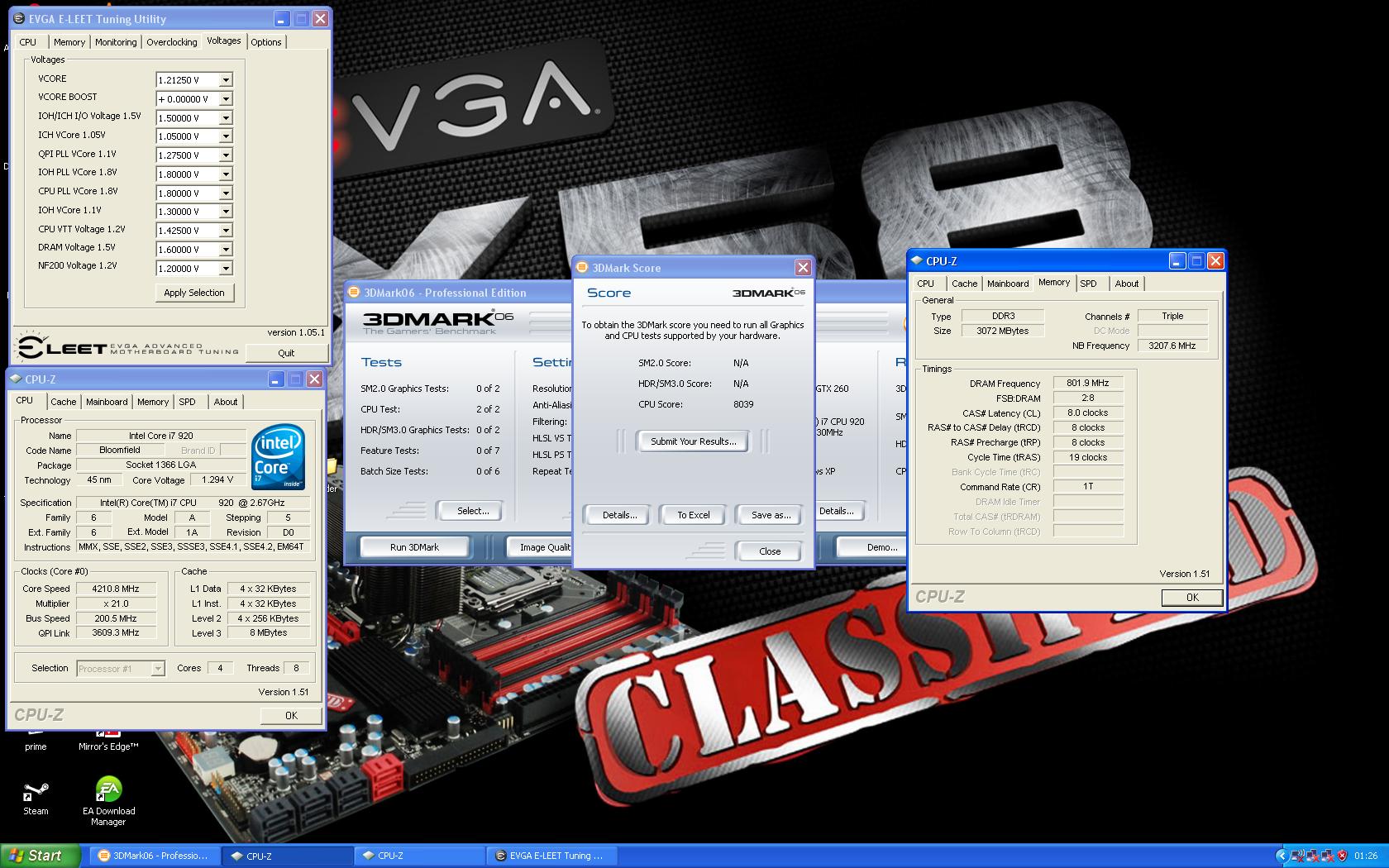
Task: Open the VCORE voltage dropdown
Action: [x=226, y=80]
